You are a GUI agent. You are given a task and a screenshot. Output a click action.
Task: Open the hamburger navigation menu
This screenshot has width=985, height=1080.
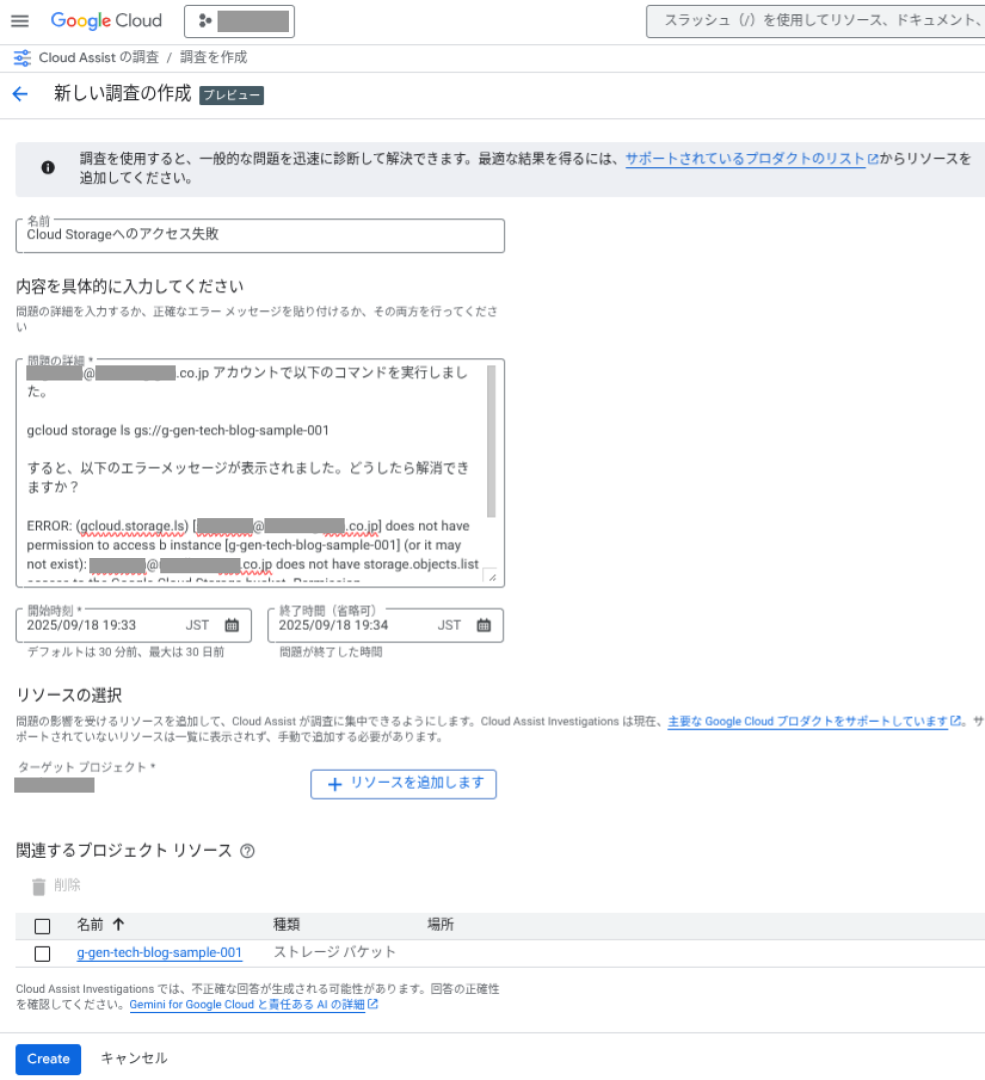point(20,21)
